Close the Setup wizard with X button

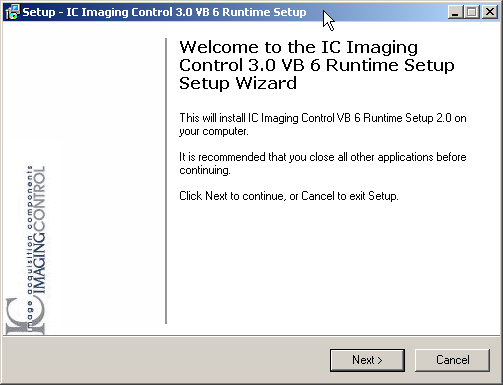tap(490, 12)
